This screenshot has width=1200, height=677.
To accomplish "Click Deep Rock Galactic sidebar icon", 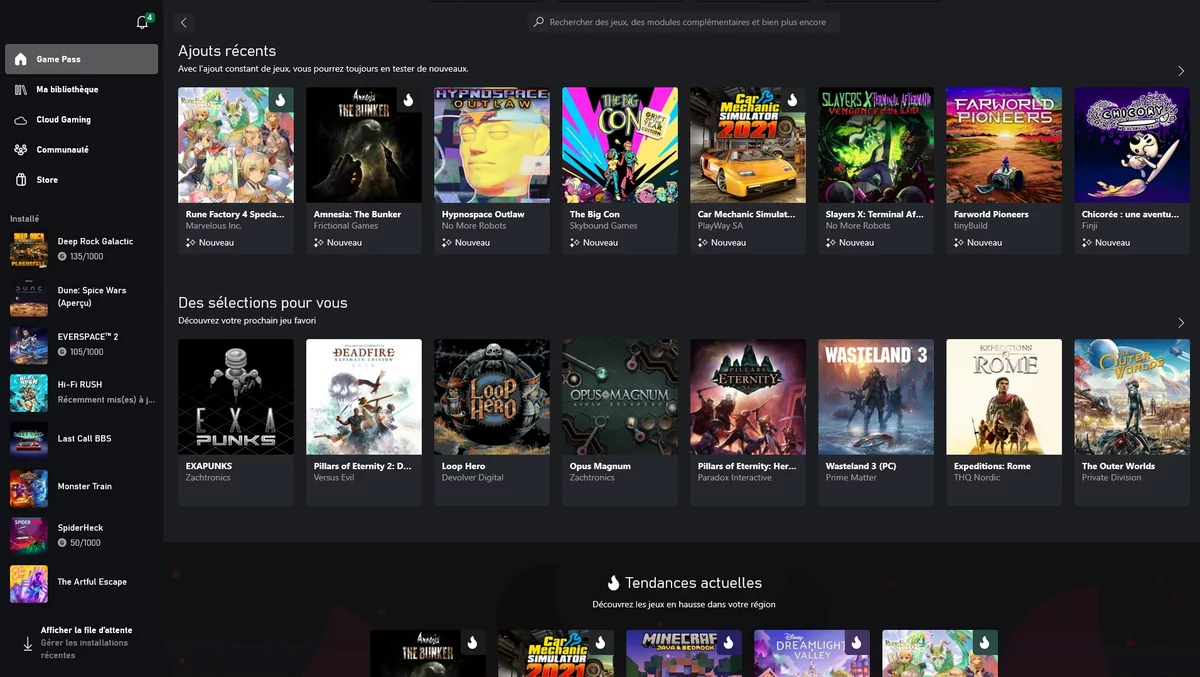I will pyautogui.click(x=29, y=248).
